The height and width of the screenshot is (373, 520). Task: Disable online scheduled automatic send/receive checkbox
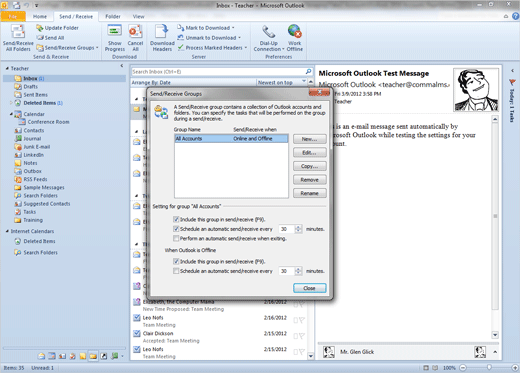pyautogui.click(x=176, y=229)
